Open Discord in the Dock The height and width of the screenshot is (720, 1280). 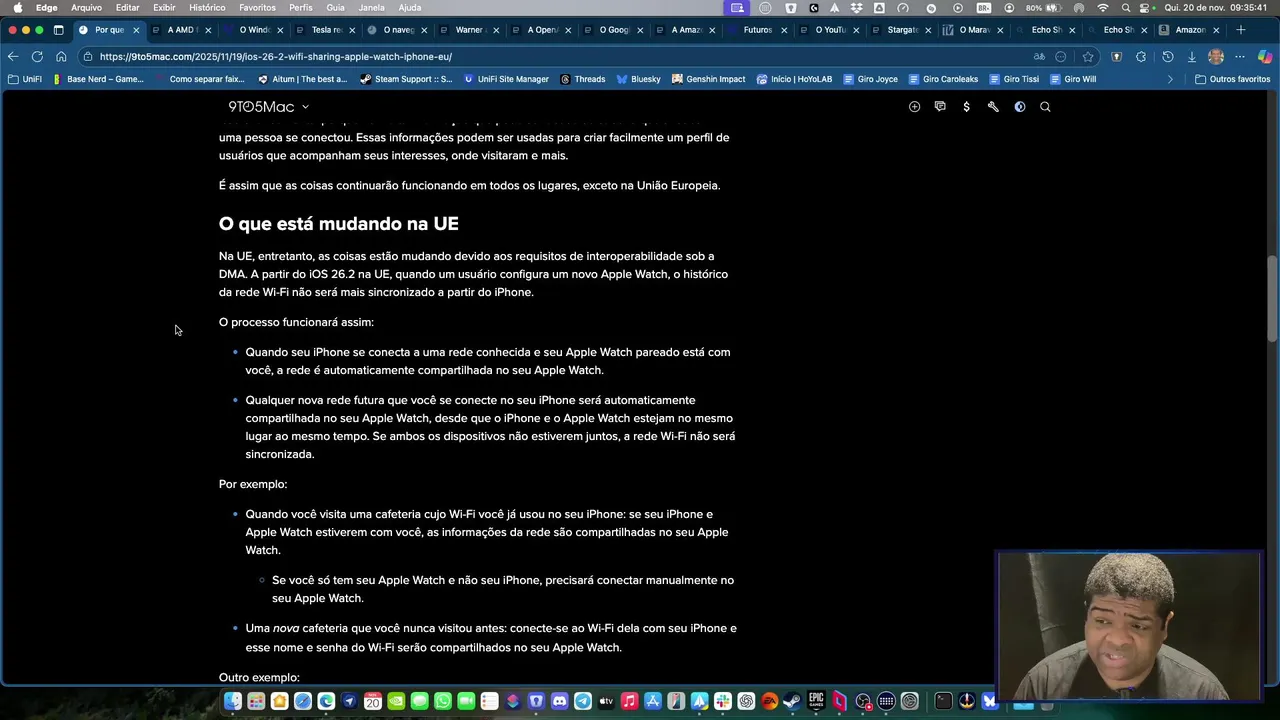(559, 701)
